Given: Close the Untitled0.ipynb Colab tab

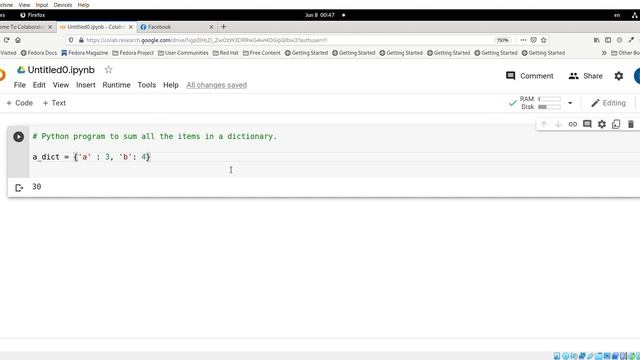Looking at the screenshot, I should click(131, 27).
